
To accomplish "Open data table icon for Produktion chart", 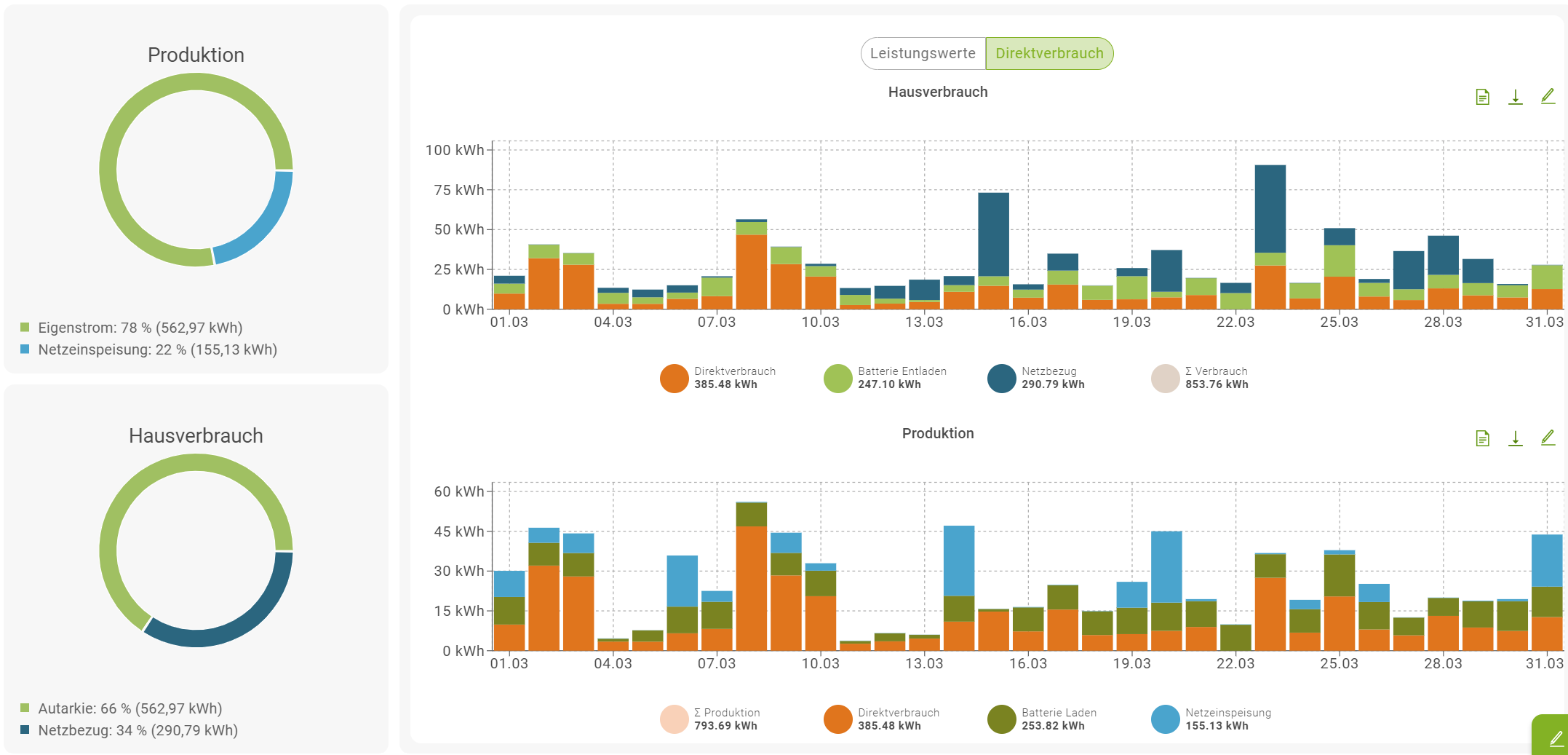I will [x=1482, y=438].
